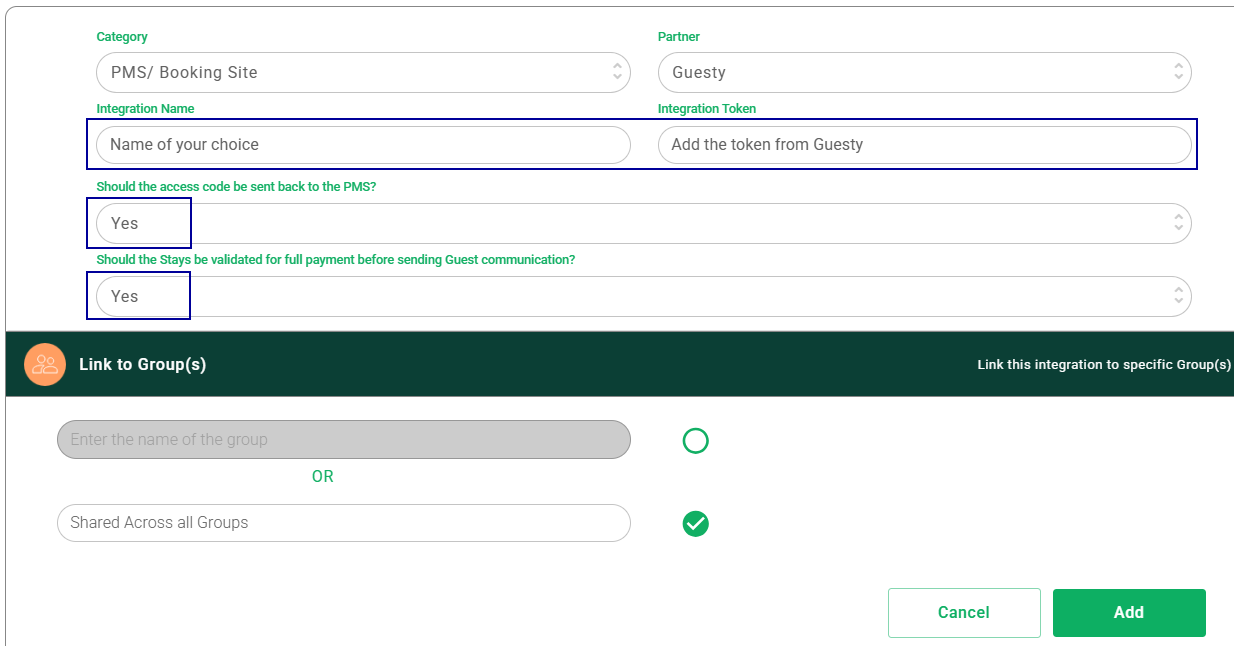Image resolution: width=1234 pixels, height=646 pixels.
Task: Click the Category label
Action: tap(122, 37)
